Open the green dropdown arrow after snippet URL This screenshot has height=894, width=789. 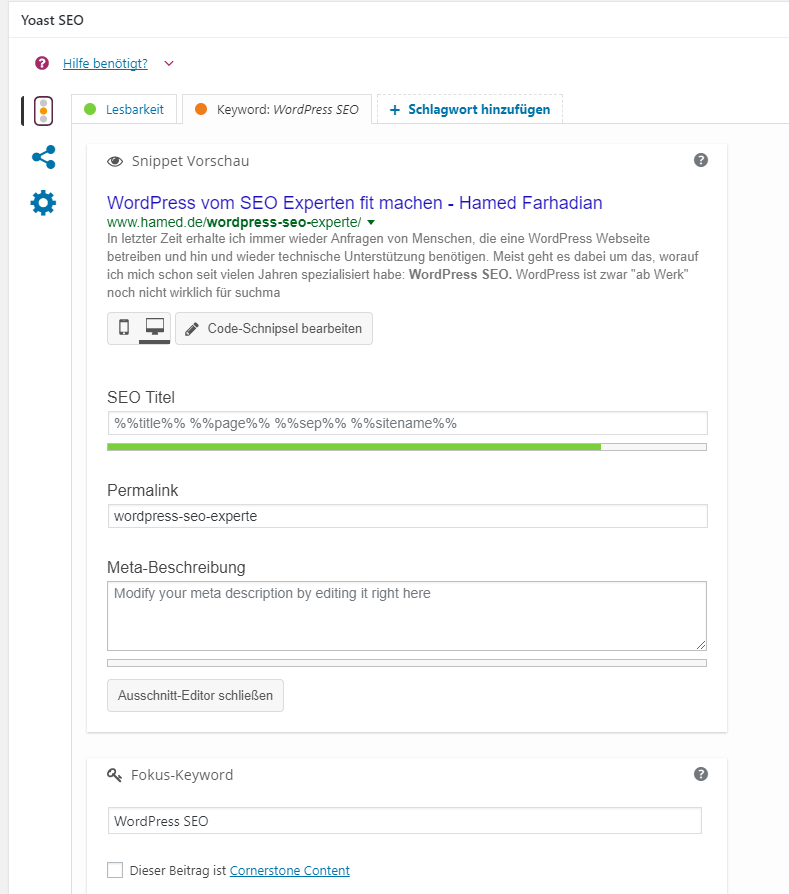(x=371, y=222)
